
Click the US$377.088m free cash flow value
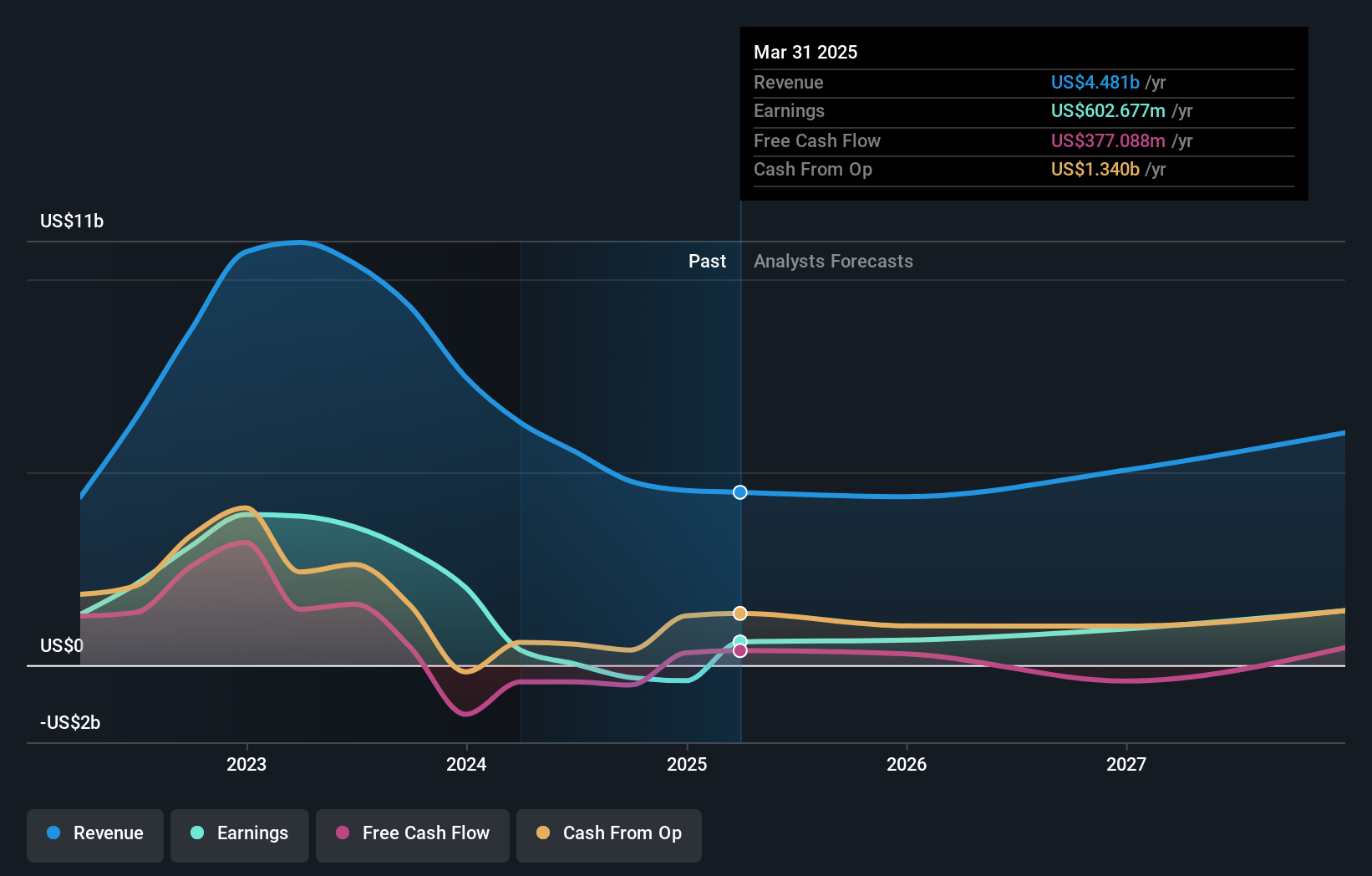pos(1108,140)
